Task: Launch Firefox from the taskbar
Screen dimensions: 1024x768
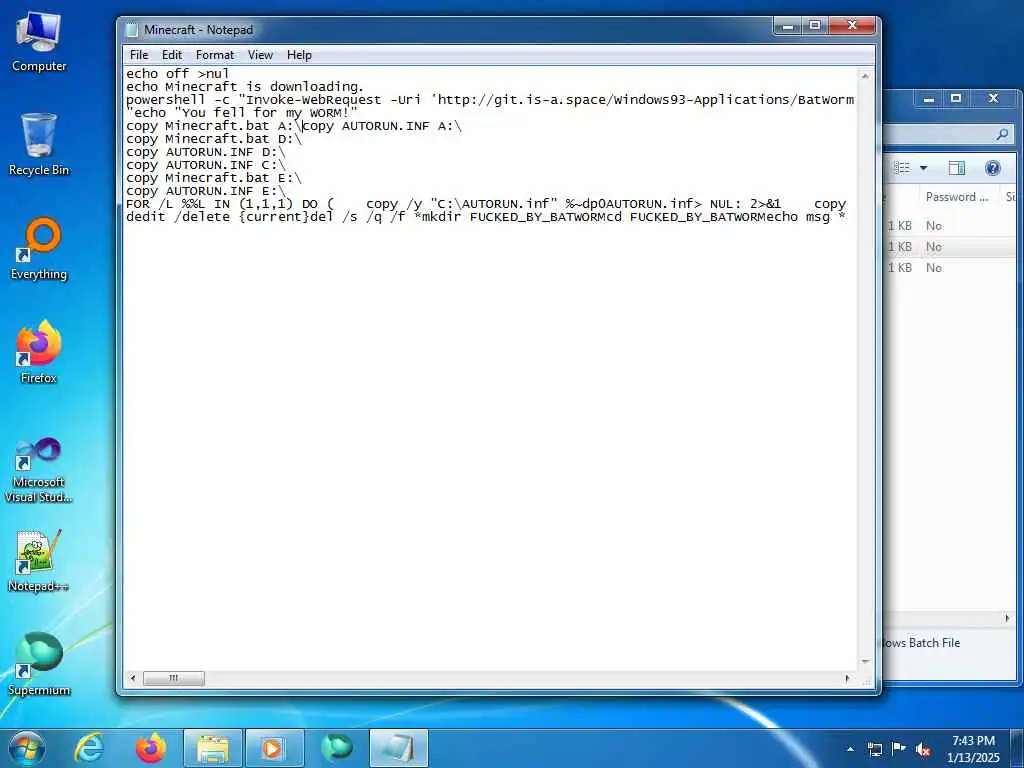Action: 150,748
